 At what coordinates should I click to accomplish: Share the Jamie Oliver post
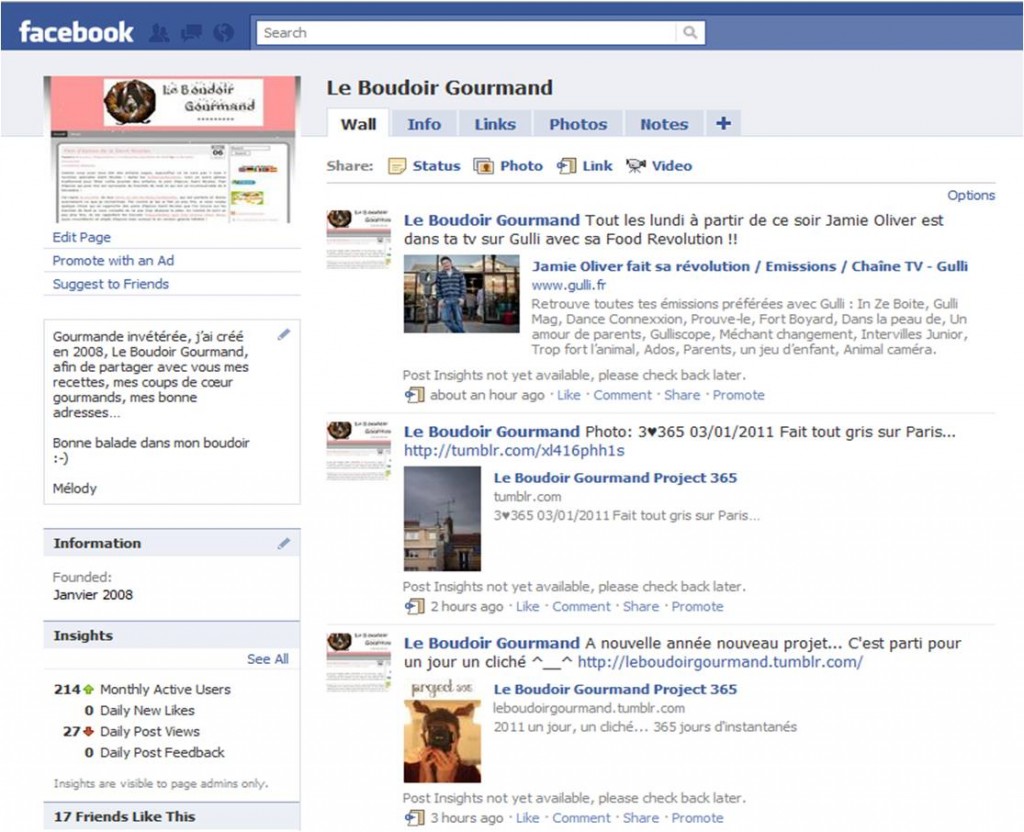click(x=682, y=395)
